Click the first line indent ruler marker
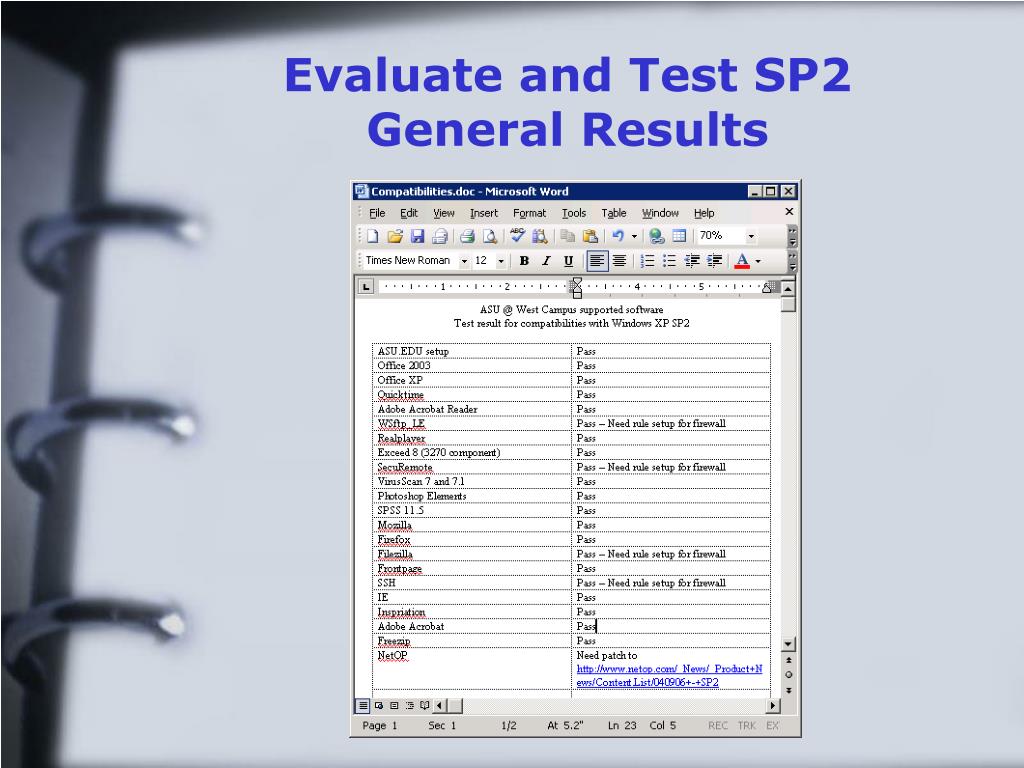 pos(577,281)
